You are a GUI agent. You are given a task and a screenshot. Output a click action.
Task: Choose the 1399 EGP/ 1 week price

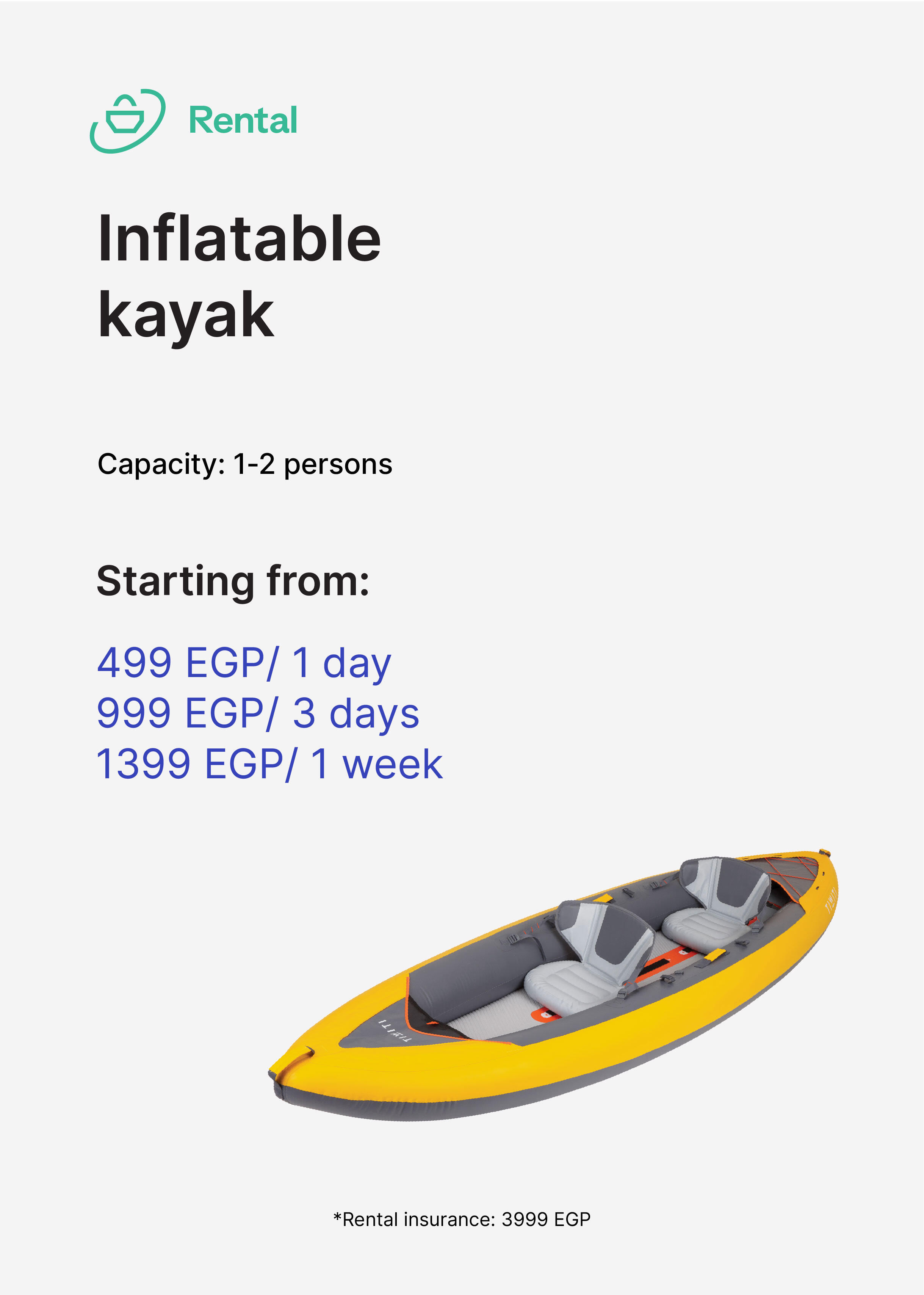[x=270, y=764]
